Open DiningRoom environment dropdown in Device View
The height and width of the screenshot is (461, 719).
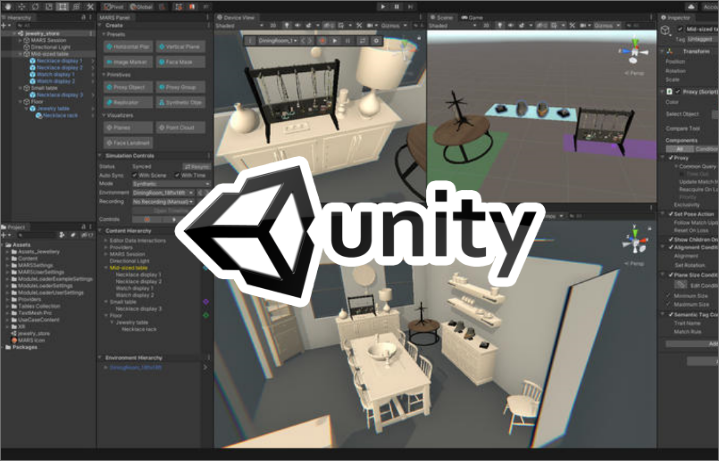coord(278,41)
